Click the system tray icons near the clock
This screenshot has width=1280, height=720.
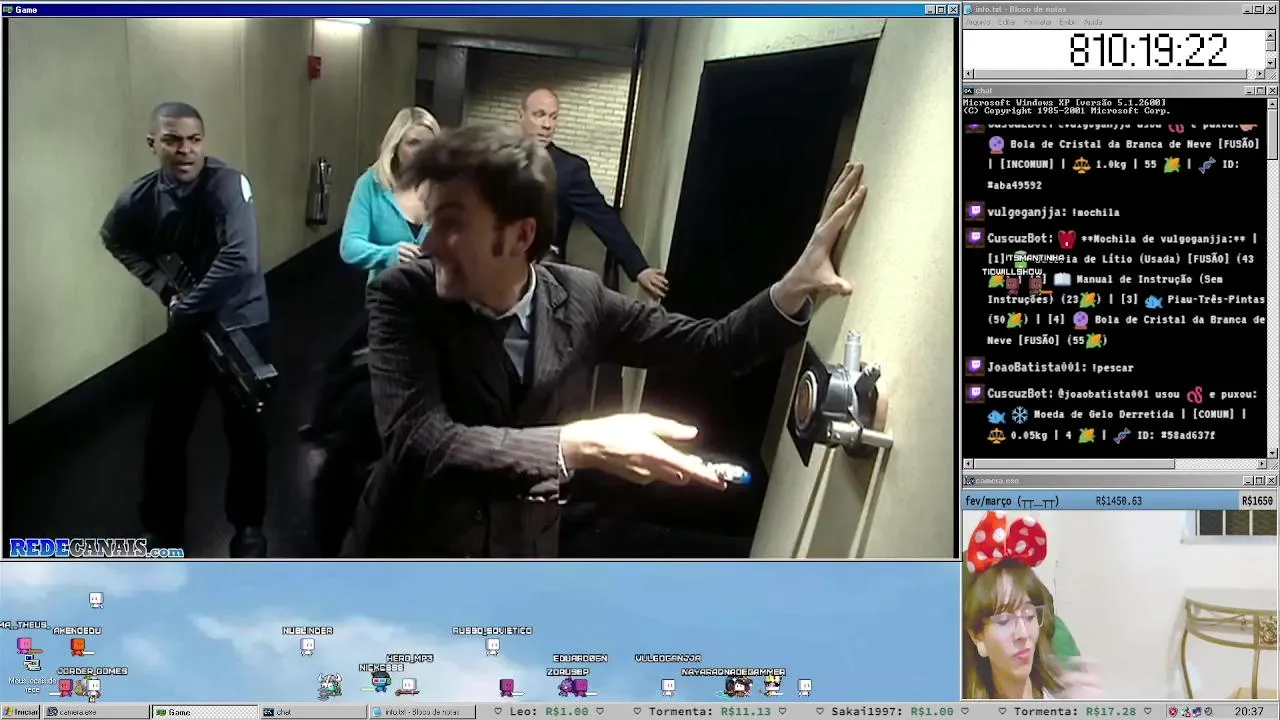coord(1192,712)
